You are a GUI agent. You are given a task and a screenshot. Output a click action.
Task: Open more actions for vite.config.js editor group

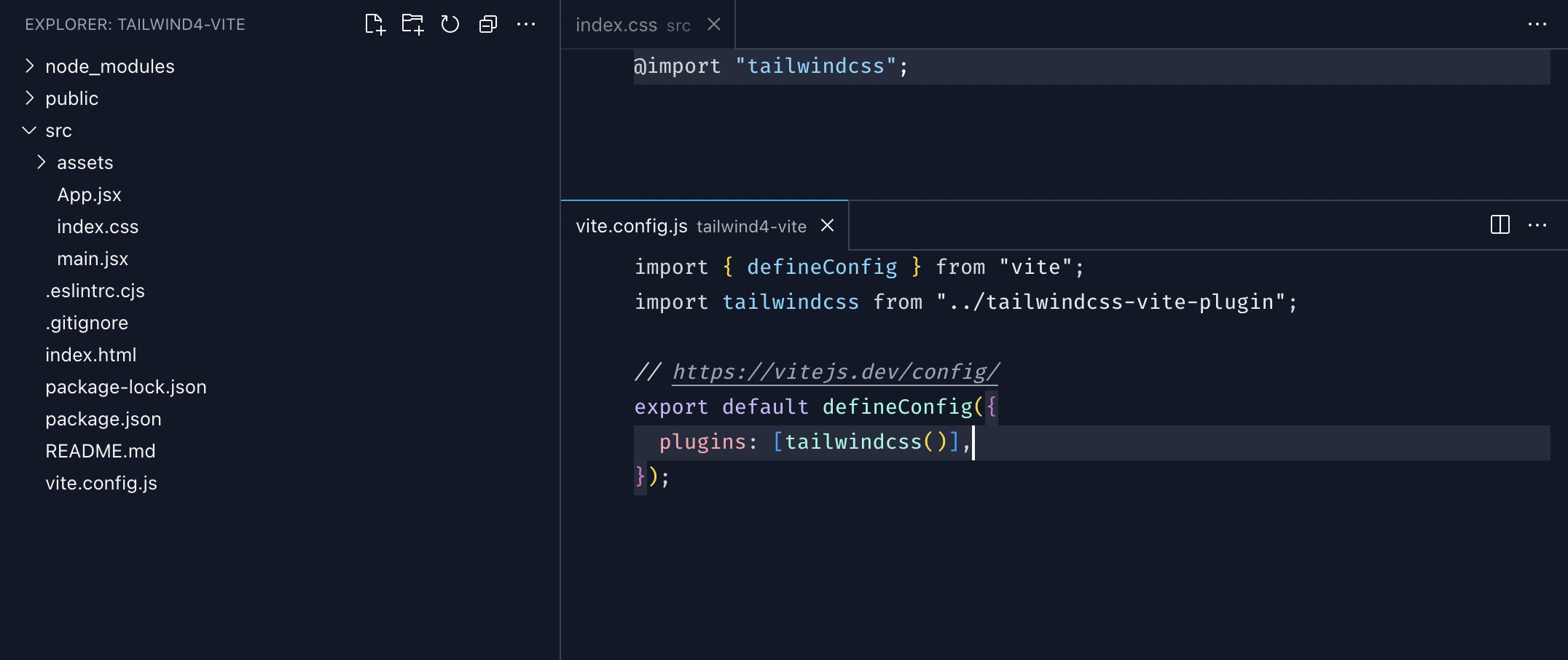point(1537,225)
